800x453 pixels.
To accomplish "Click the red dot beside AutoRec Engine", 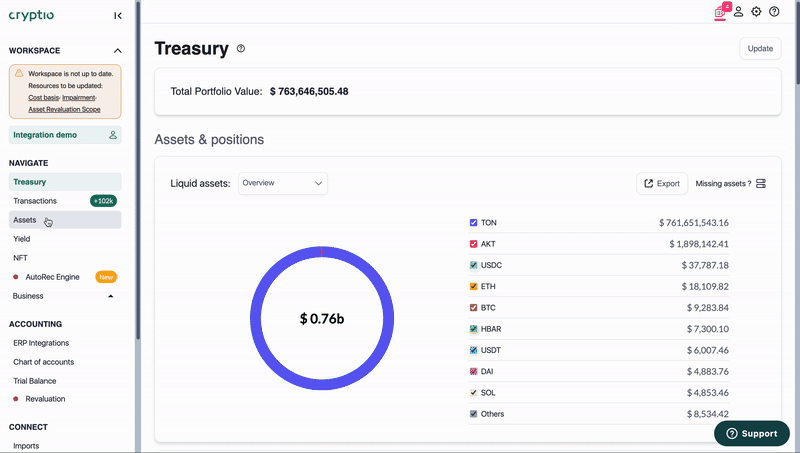I will [16, 277].
